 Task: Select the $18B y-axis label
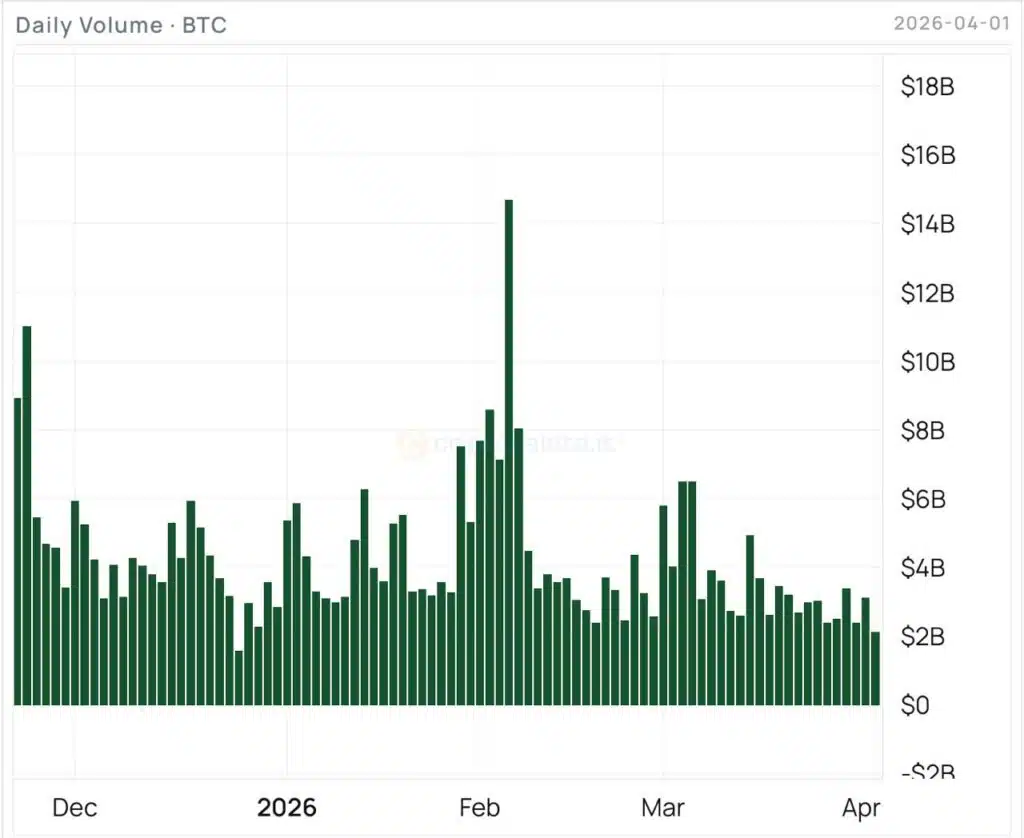point(926,86)
